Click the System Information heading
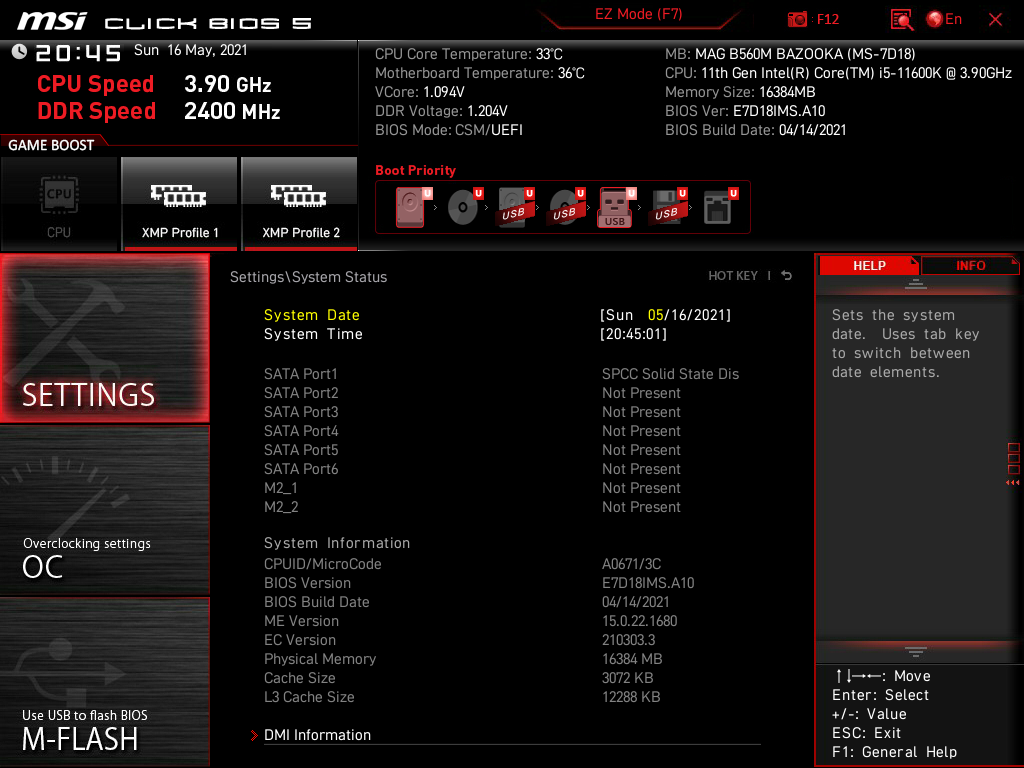 [336, 543]
